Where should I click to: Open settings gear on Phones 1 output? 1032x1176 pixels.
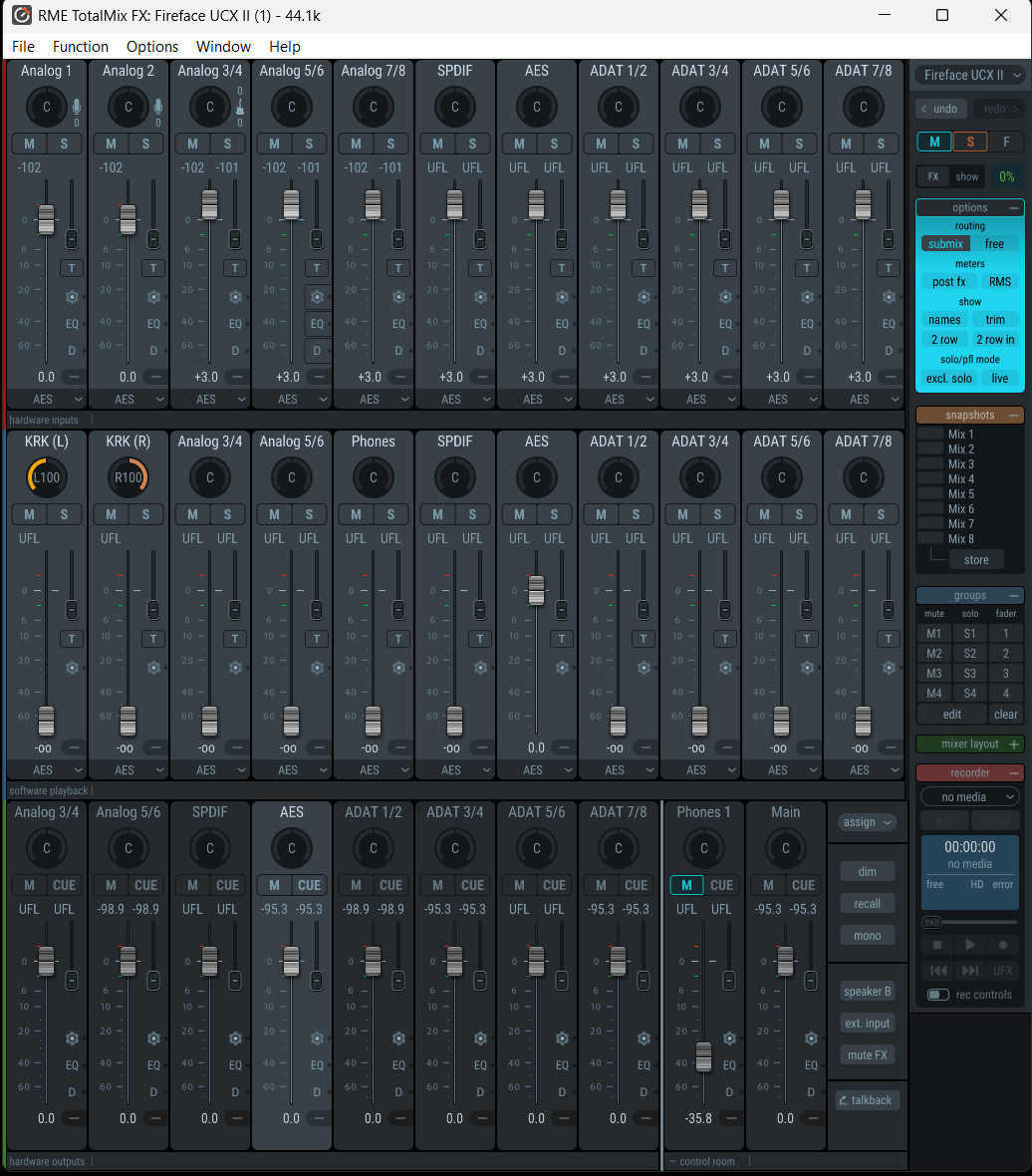[x=729, y=1038]
